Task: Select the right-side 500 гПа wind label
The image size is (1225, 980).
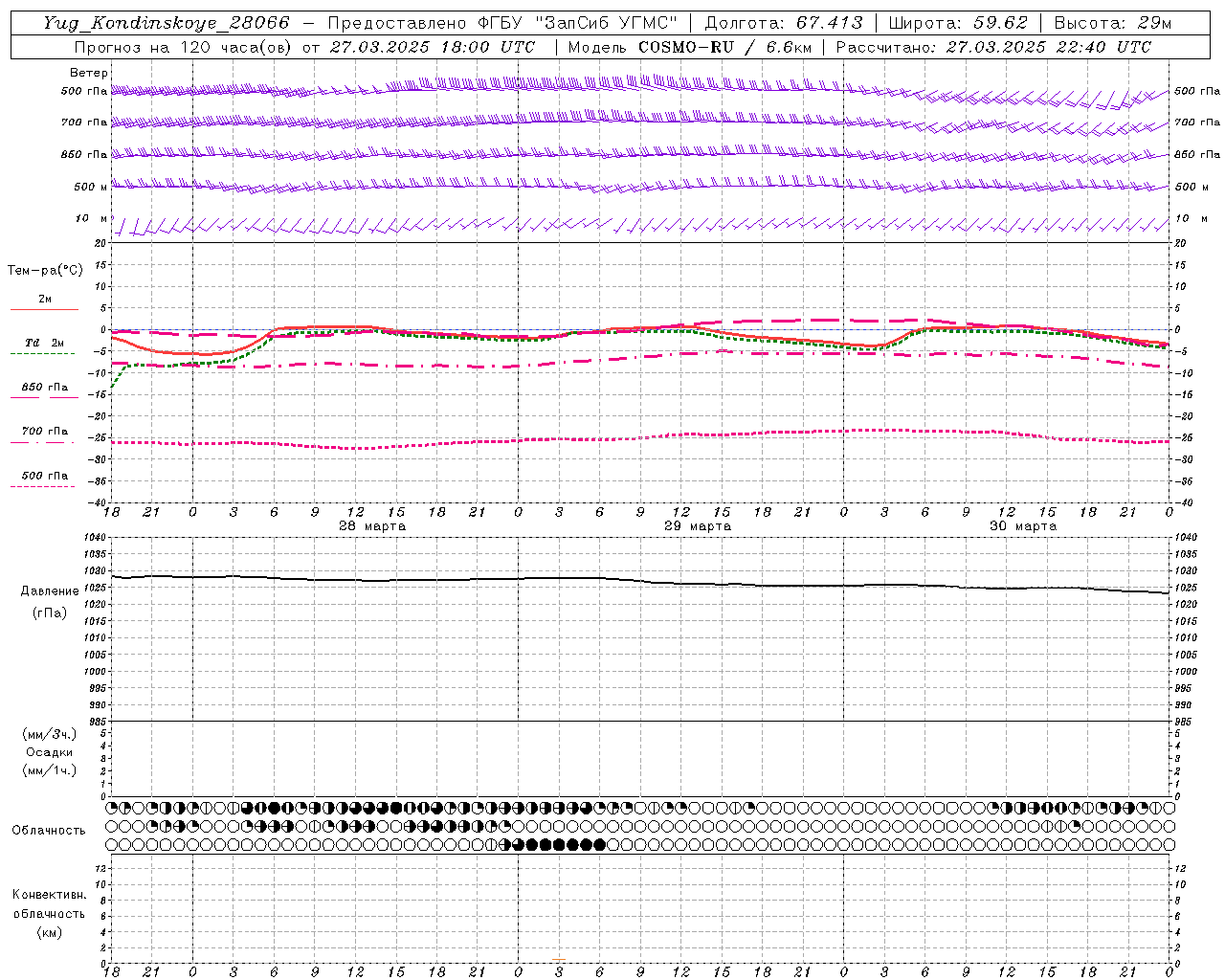Action: point(1197,91)
